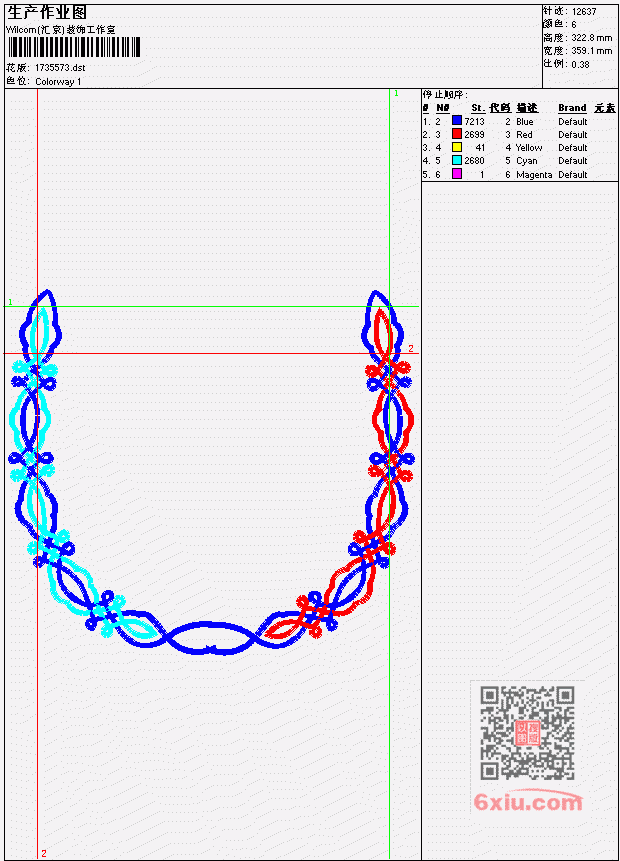This screenshot has height=861, width=620.
Task: Select the stitch count 2699 in the Red row
Action: [x=474, y=135]
